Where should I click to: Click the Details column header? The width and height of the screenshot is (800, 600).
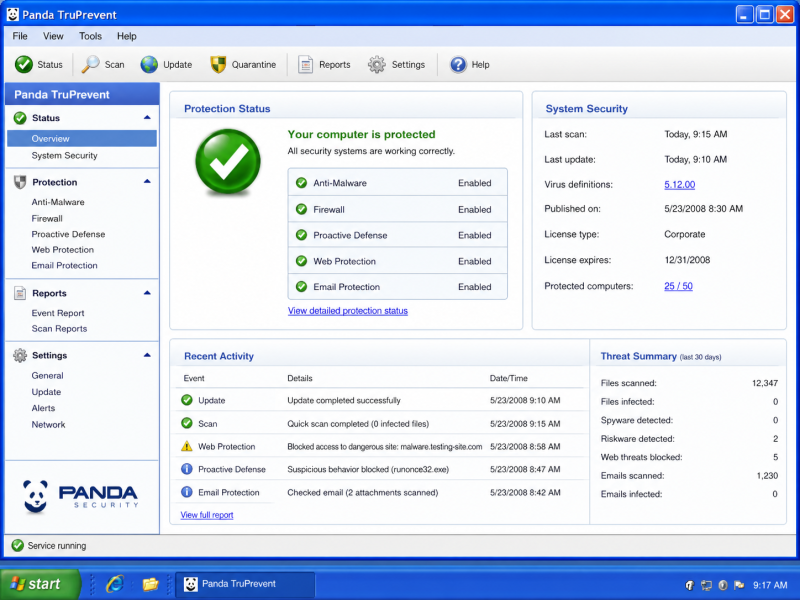click(x=300, y=378)
